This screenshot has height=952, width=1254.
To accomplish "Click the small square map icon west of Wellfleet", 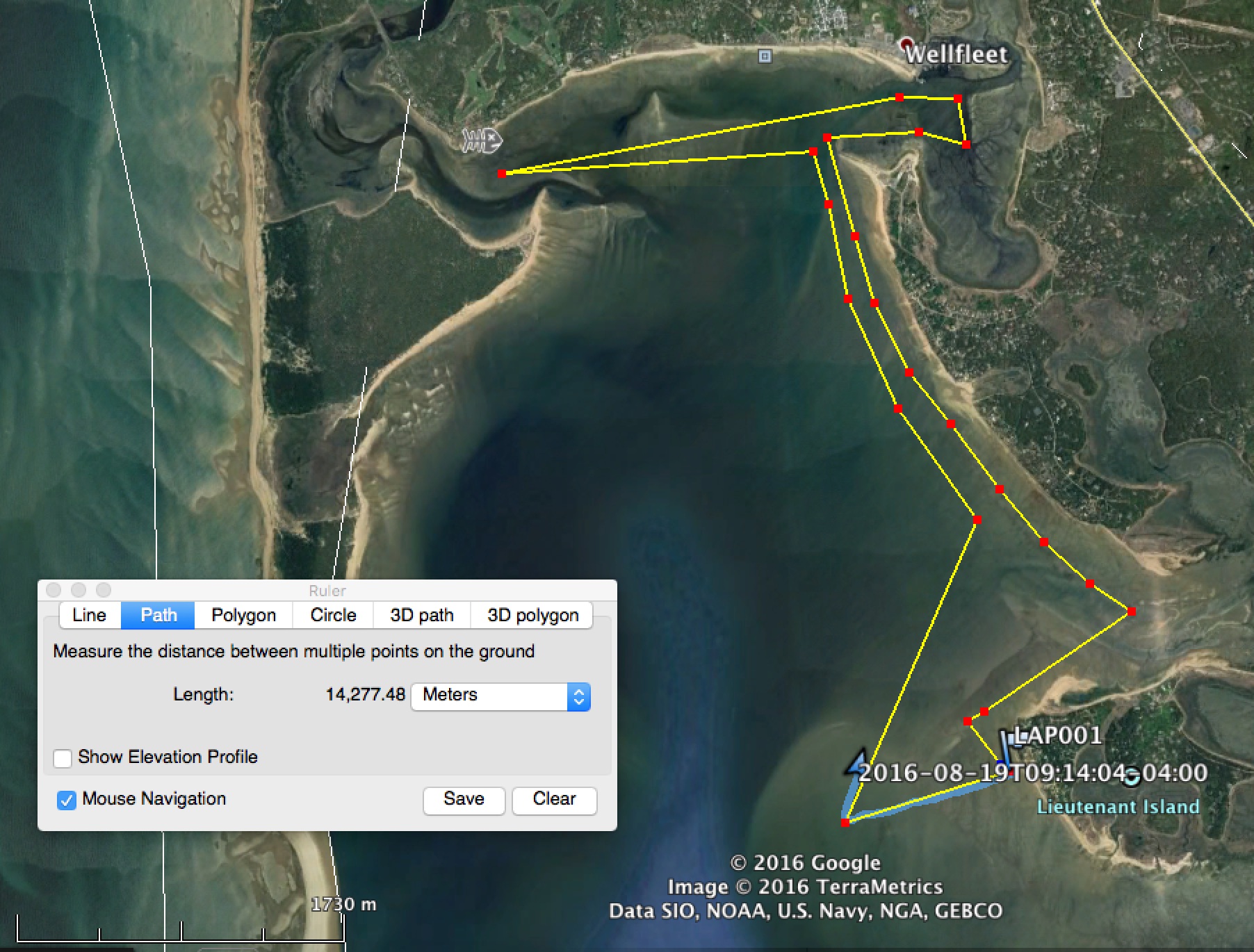I will (765, 56).
